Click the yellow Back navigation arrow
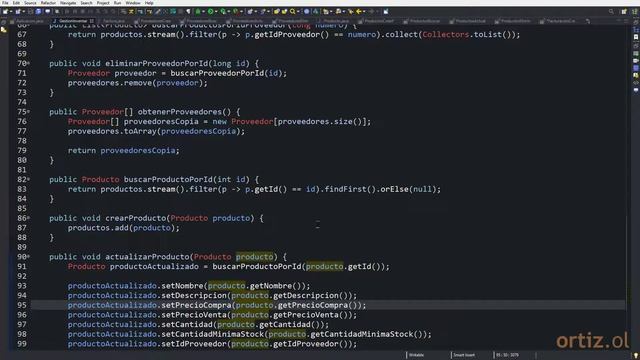The image size is (640, 360). pos(359,11)
